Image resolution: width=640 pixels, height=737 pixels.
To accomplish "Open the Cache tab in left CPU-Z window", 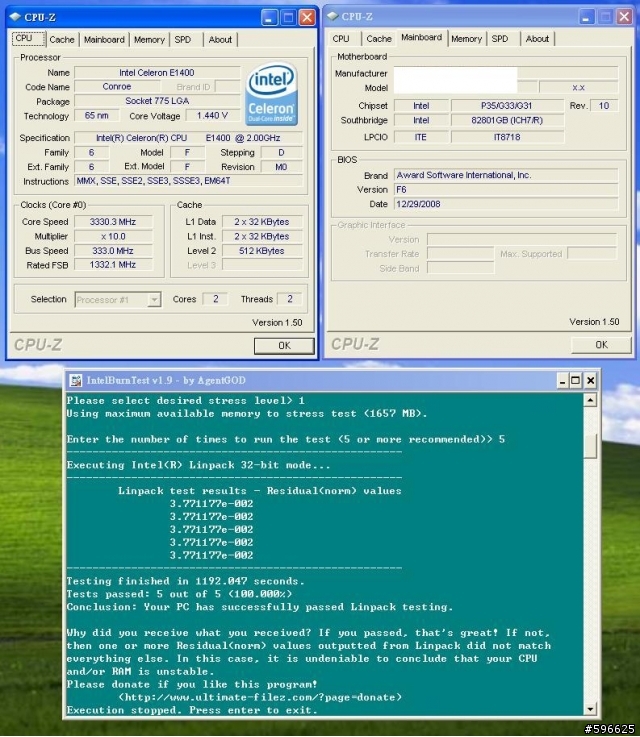I will [x=62, y=39].
